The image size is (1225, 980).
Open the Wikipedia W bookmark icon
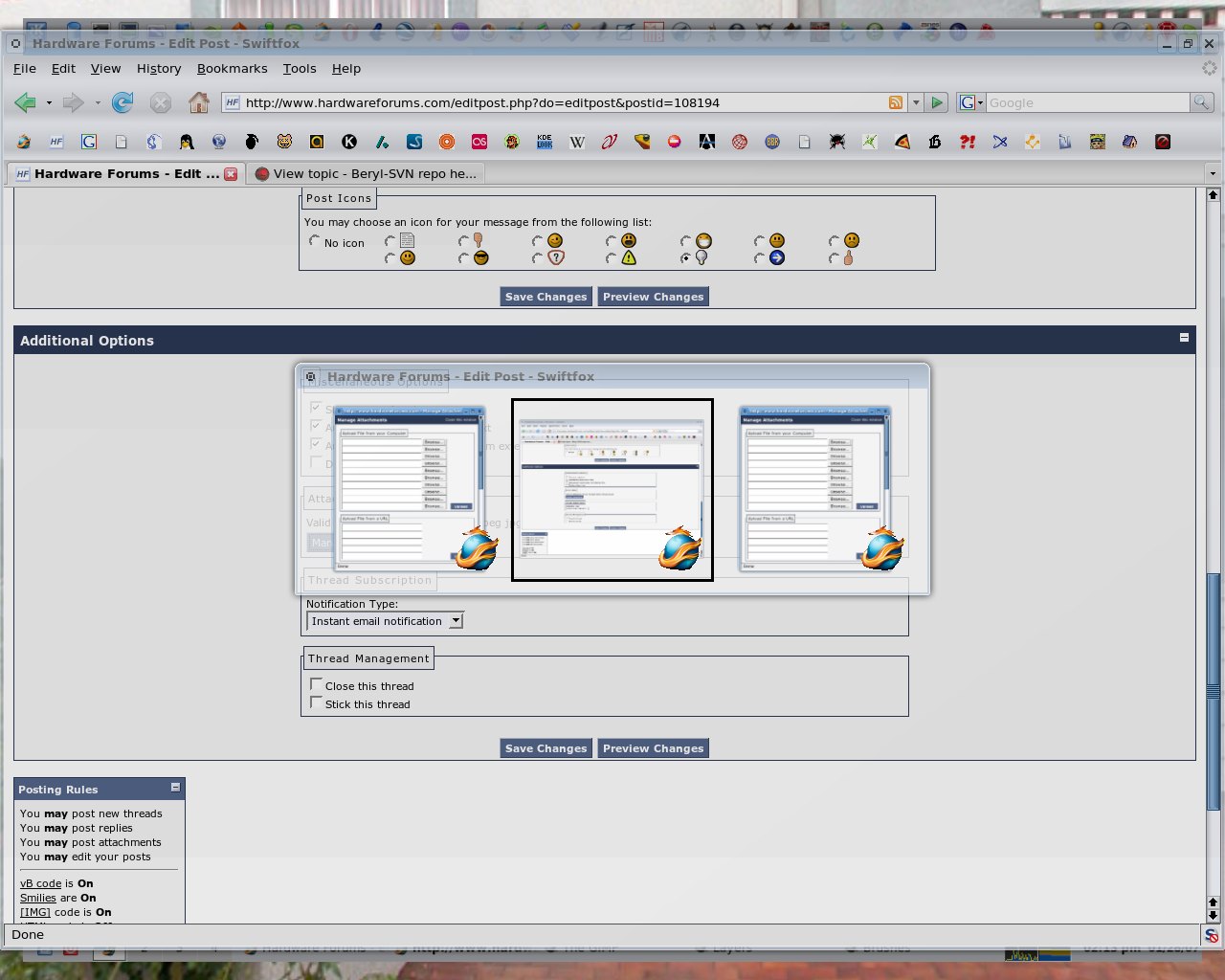coord(577,142)
